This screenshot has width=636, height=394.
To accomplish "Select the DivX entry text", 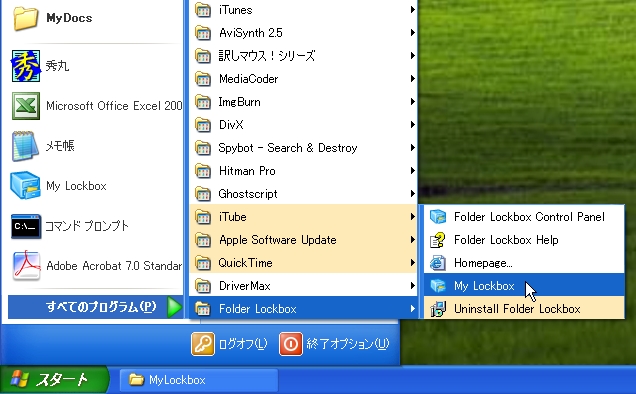I will click(231, 125).
